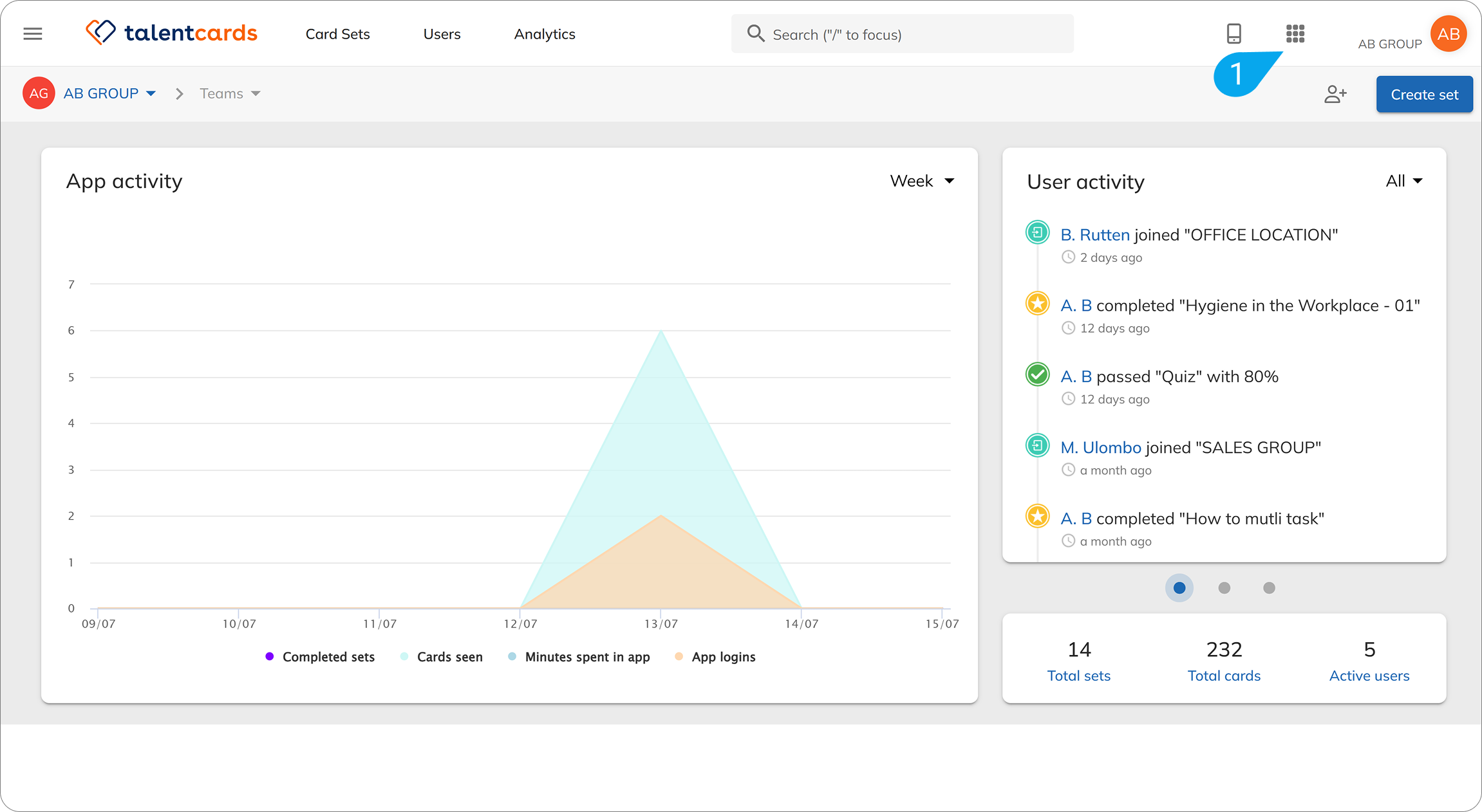1482x812 pixels.
Task: Click the talentcards heart logo
Action: 101,32
